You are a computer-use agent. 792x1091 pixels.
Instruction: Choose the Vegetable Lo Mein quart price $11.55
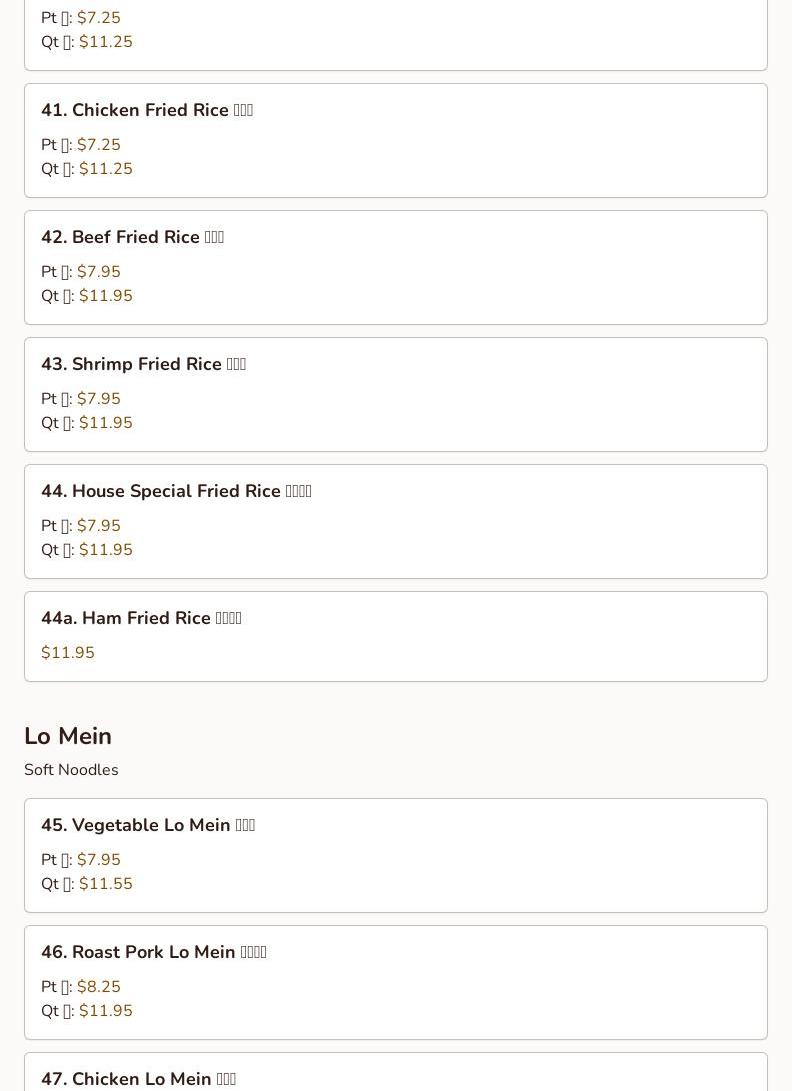(105, 884)
